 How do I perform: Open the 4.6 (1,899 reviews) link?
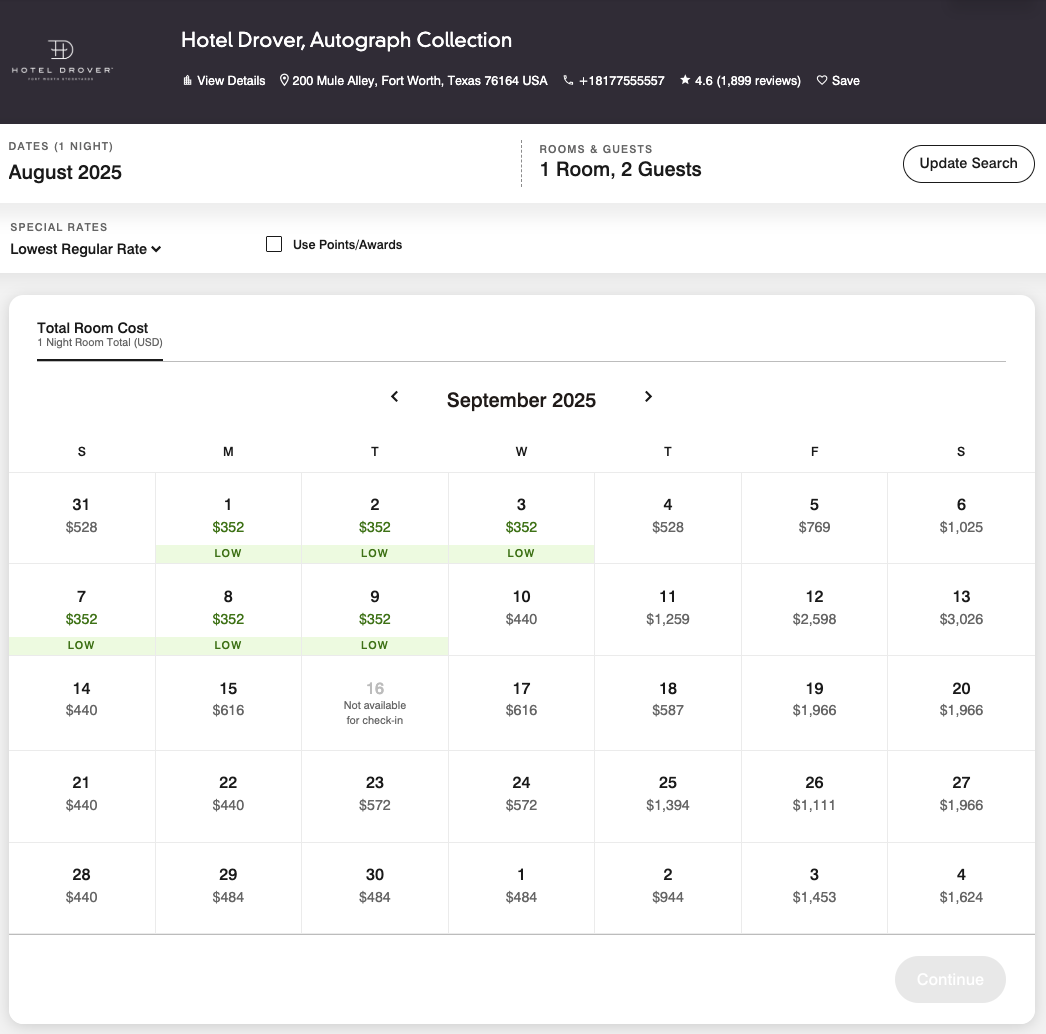pyautogui.click(x=747, y=81)
